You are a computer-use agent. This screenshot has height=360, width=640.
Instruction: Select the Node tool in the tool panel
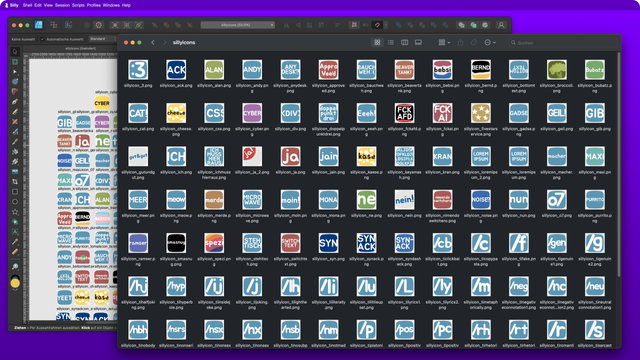(15, 71)
